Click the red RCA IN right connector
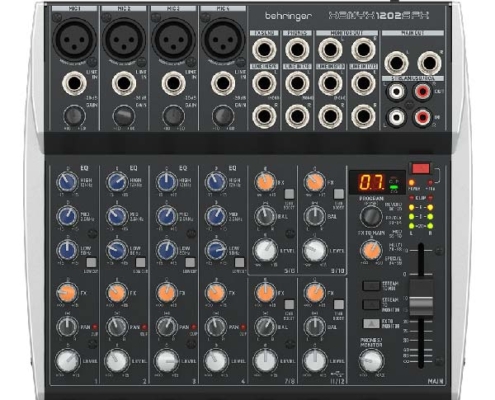 422,117
